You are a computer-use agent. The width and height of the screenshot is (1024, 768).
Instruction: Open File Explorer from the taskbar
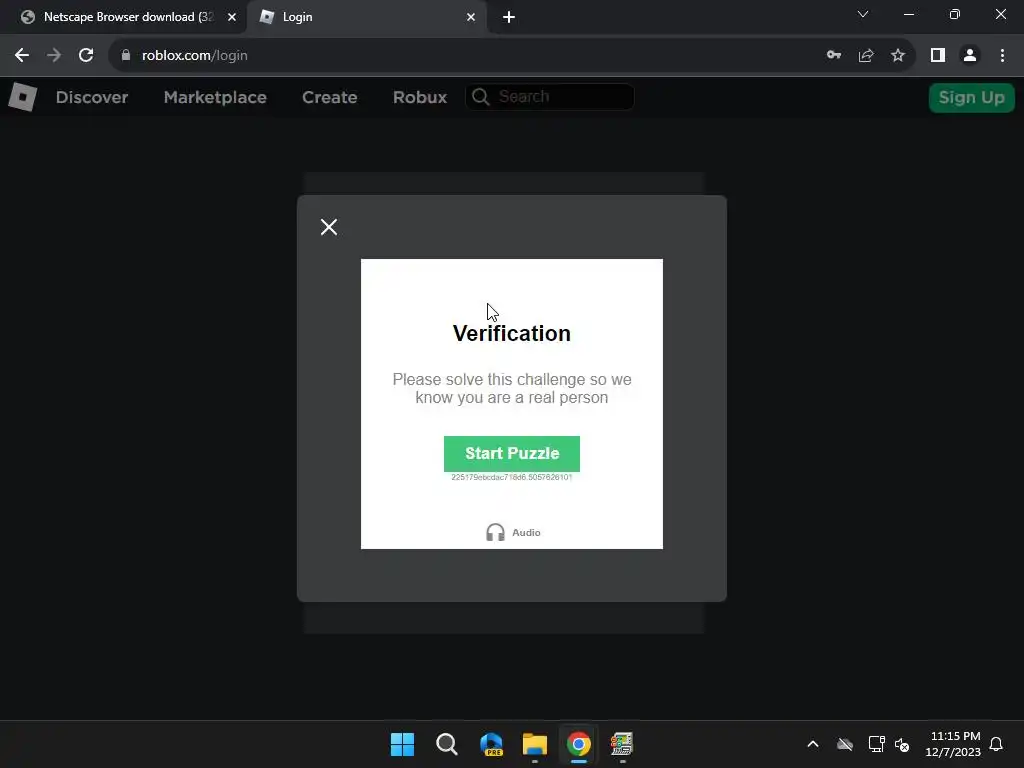(535, 744)
